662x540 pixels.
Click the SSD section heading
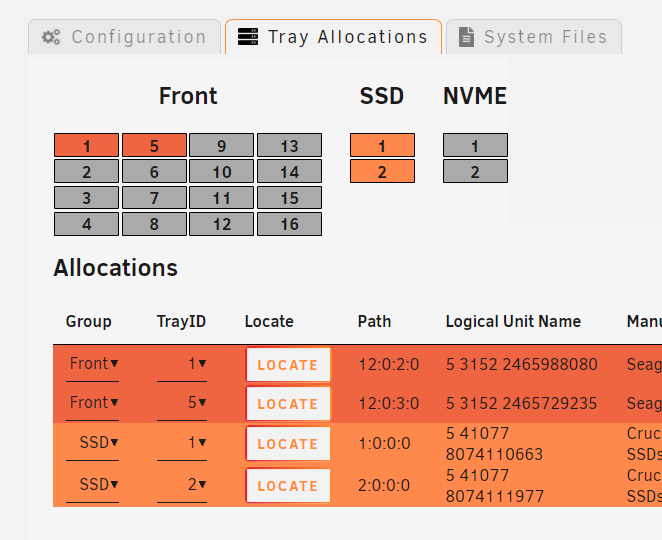click(x=382, y=96)
